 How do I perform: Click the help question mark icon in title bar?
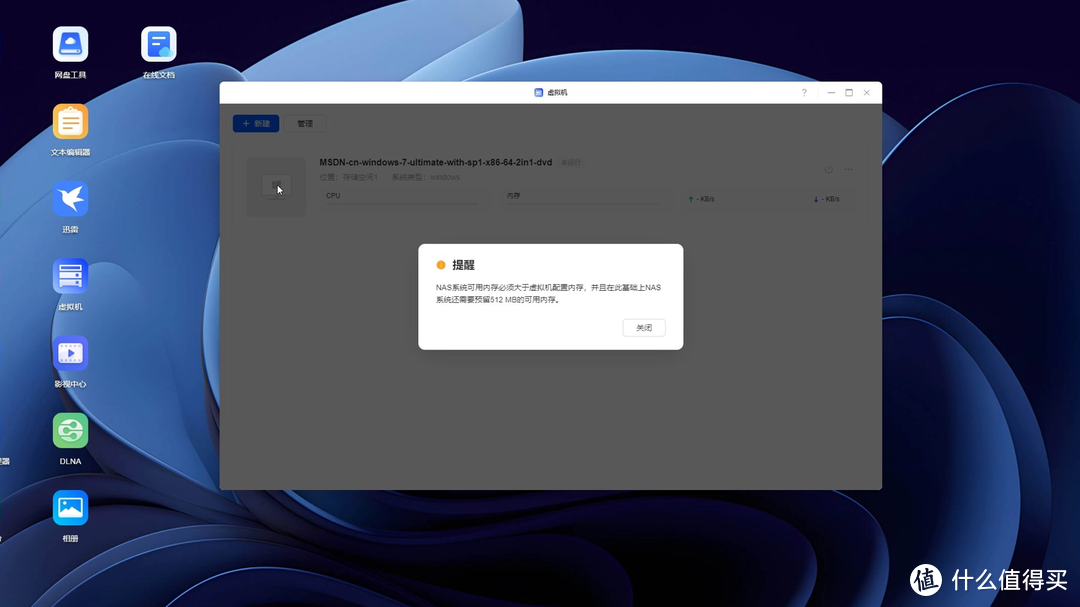click(x=804, y=92)
